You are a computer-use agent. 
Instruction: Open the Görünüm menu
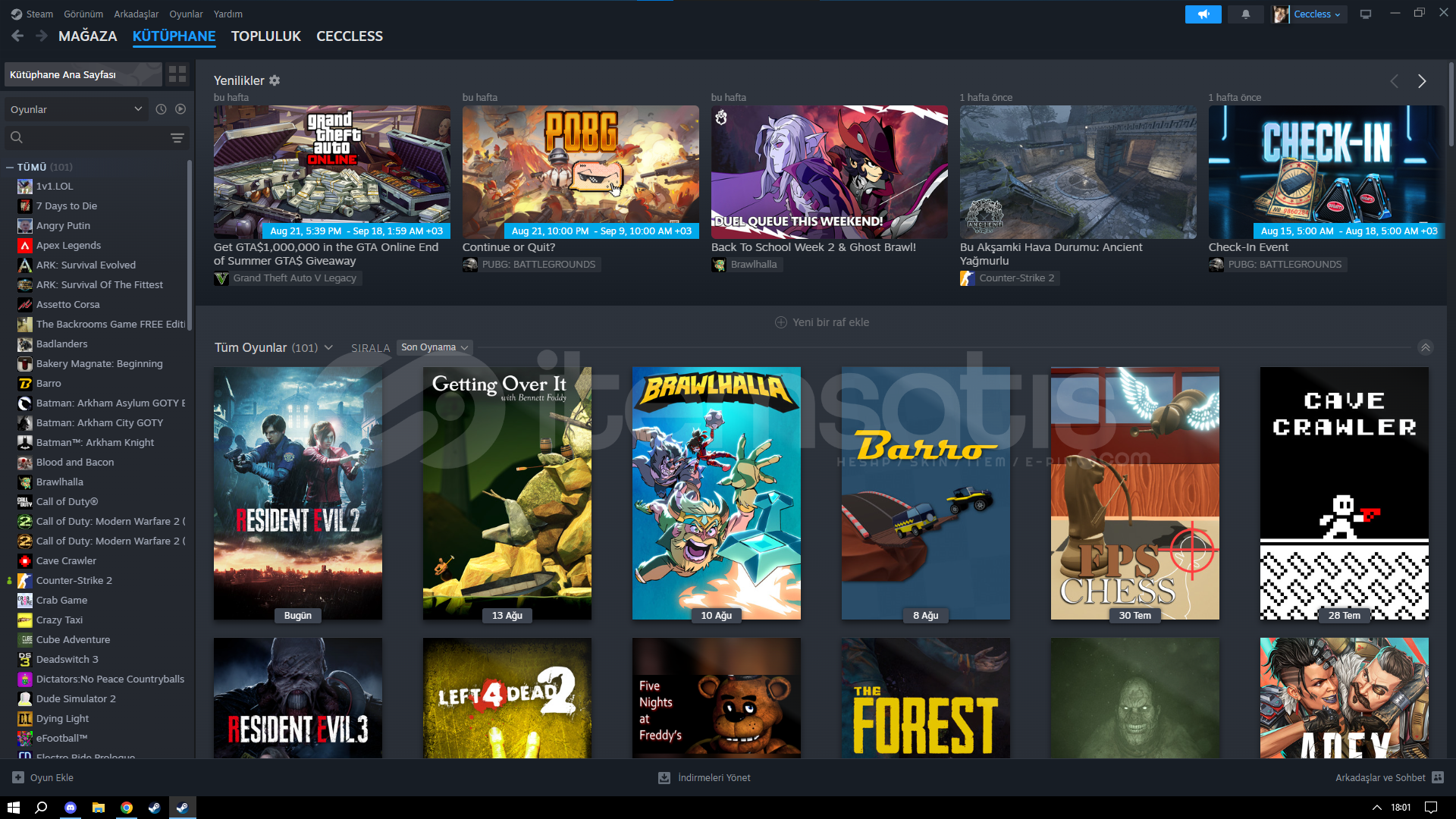tap(83, 14)
